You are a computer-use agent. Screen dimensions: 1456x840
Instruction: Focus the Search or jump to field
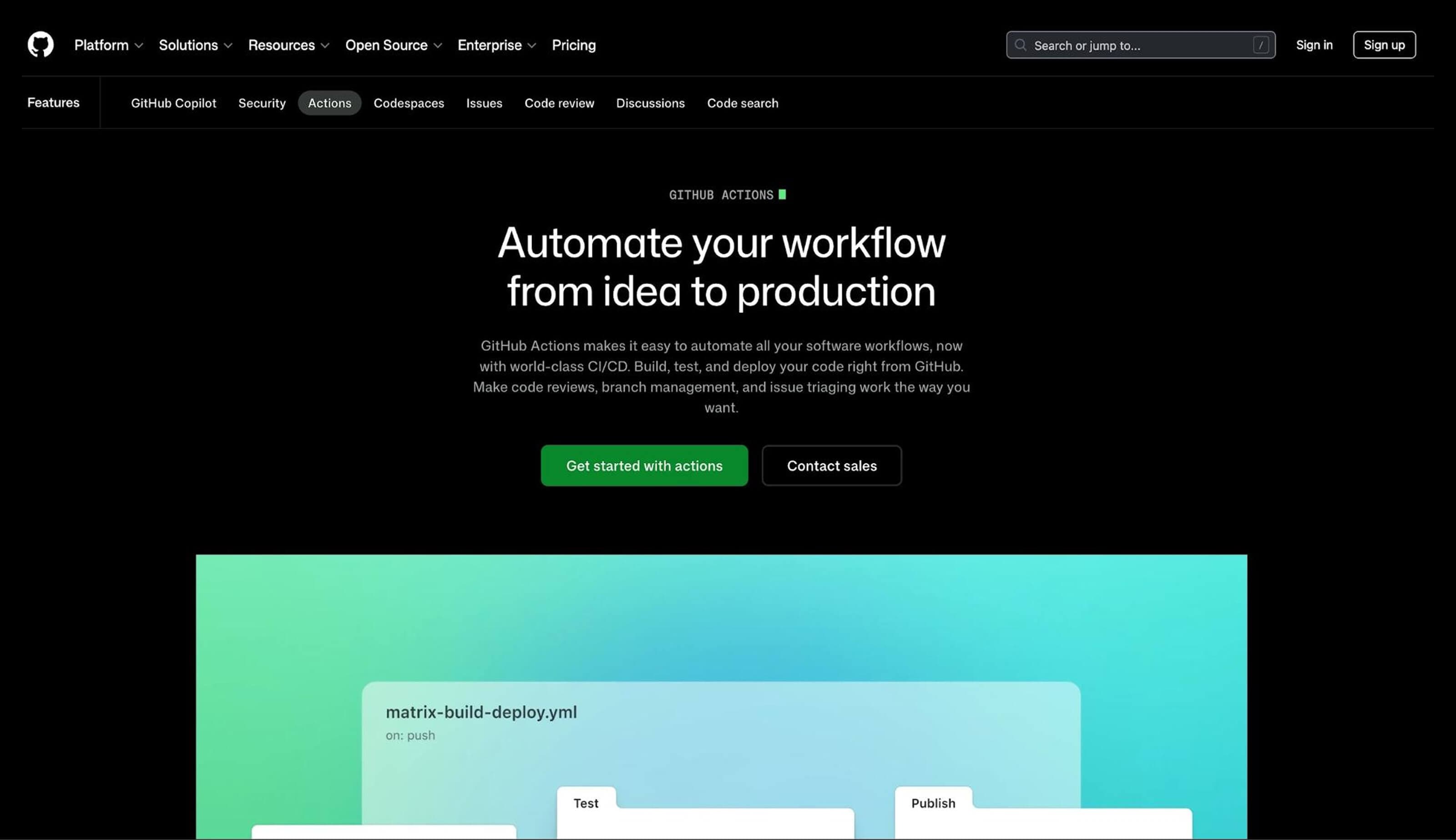(x=1140, y=45)
